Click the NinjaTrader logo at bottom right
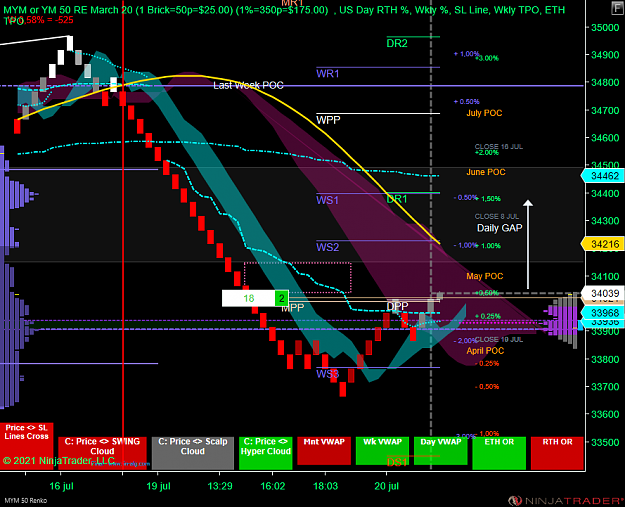 (565, 501)
